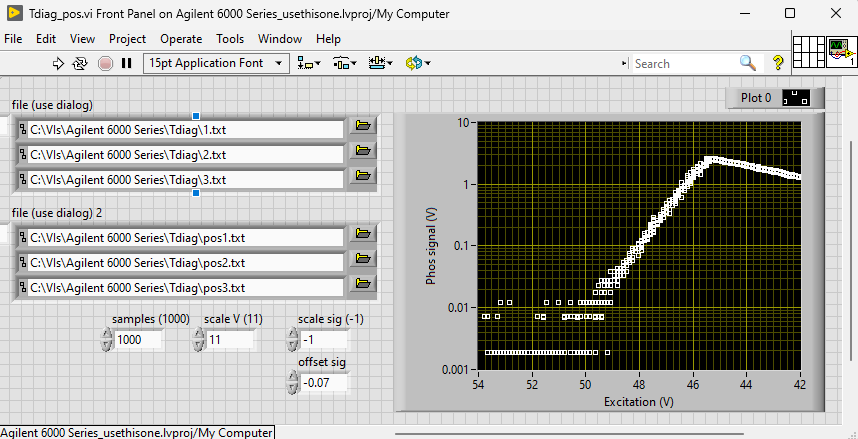Click the offset sig stepper control

(293, 382)
